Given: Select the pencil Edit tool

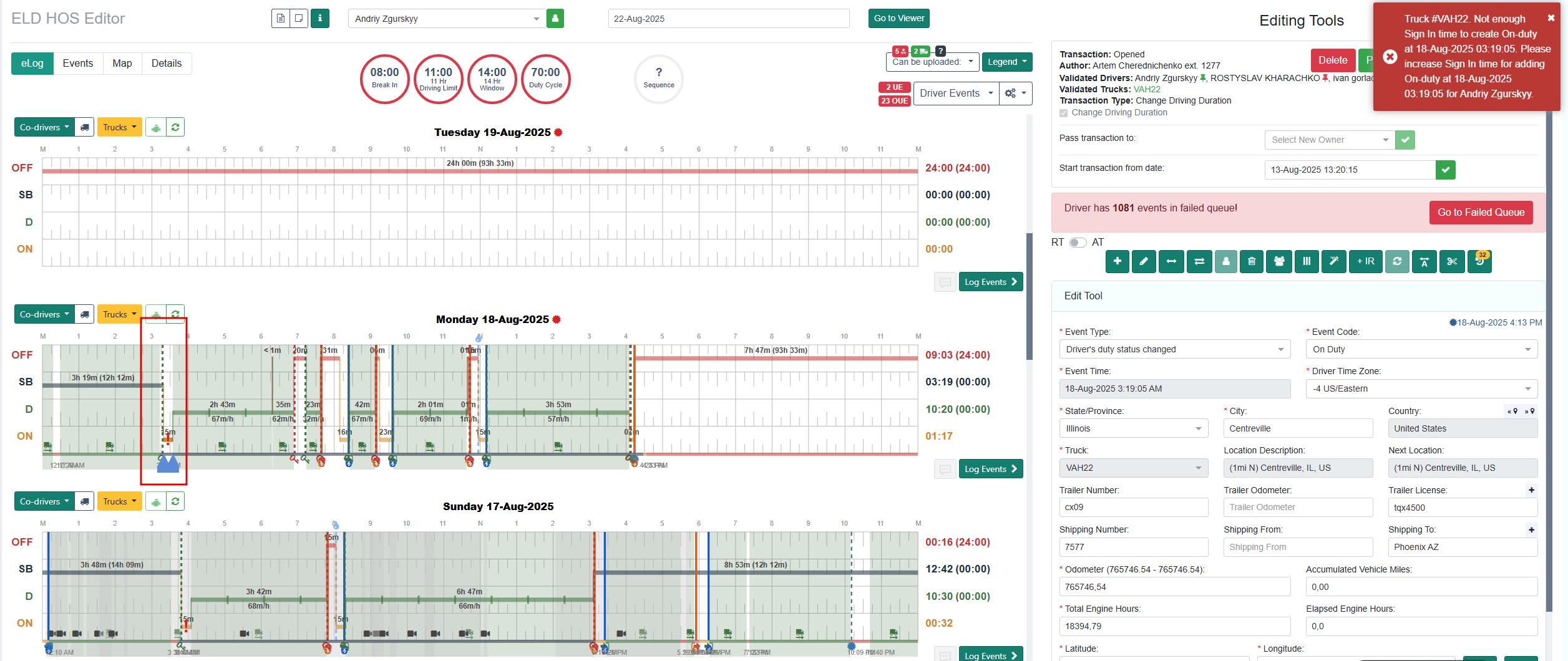Looking at the screenshot, I should 1144,261.
